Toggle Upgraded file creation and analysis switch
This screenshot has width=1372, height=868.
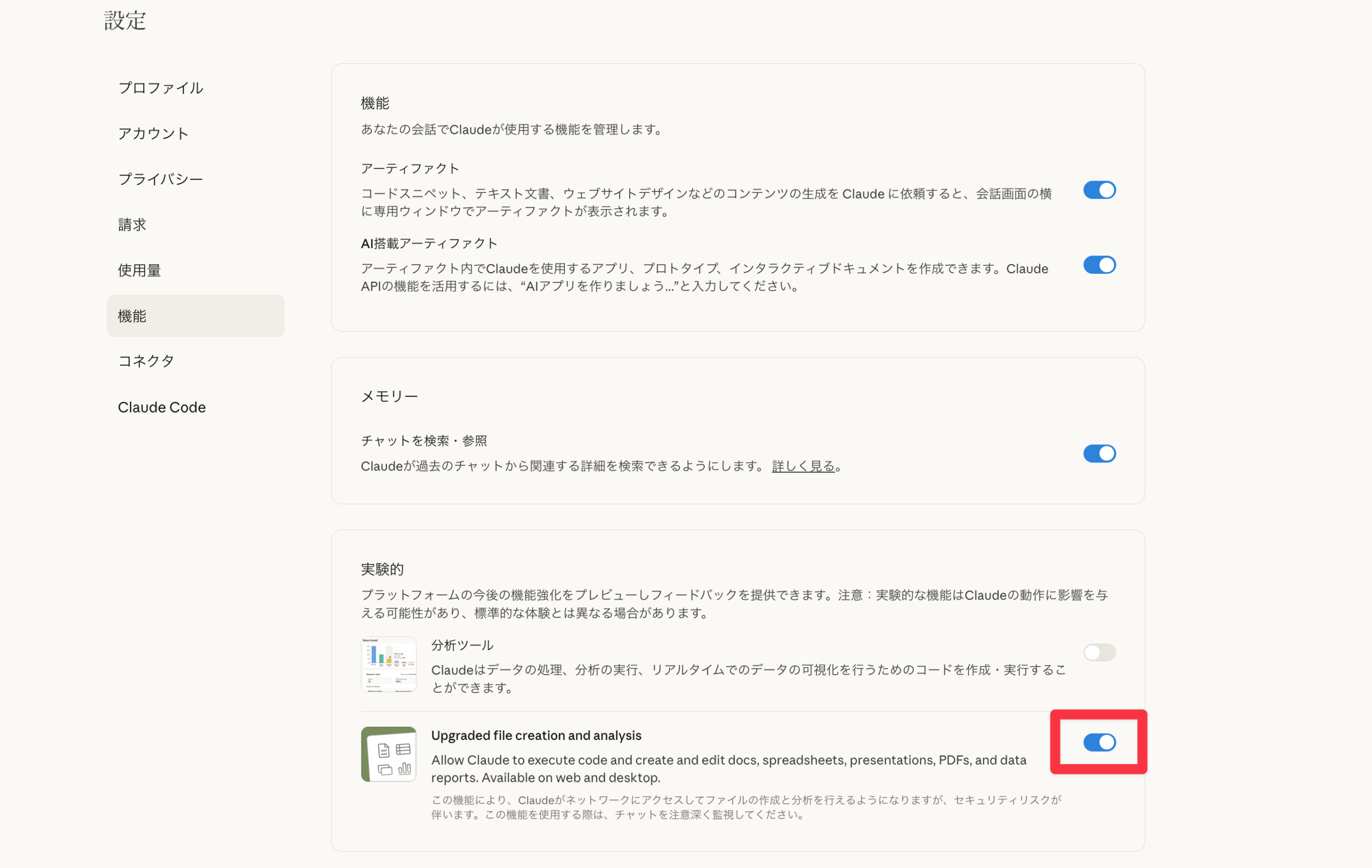(1099, 742)
